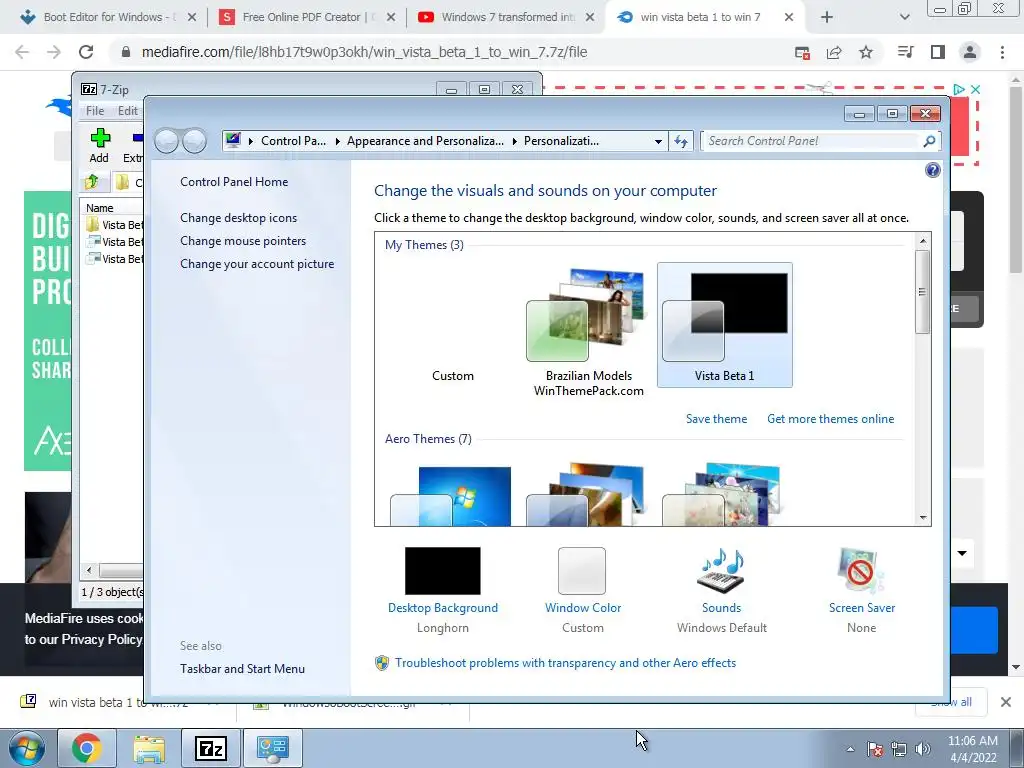Reload the Chrome page
Viewport: 1024px width, 768px height.
click(x=86, y=52)
